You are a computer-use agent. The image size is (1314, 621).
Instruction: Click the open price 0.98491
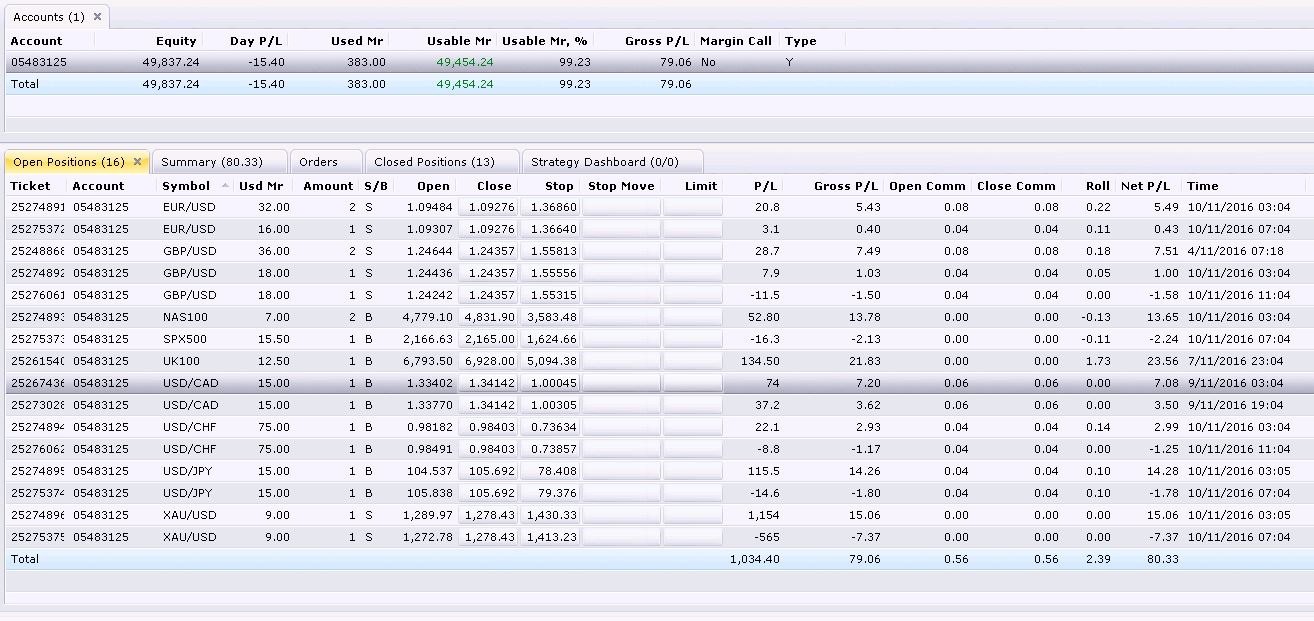[429, 449]
